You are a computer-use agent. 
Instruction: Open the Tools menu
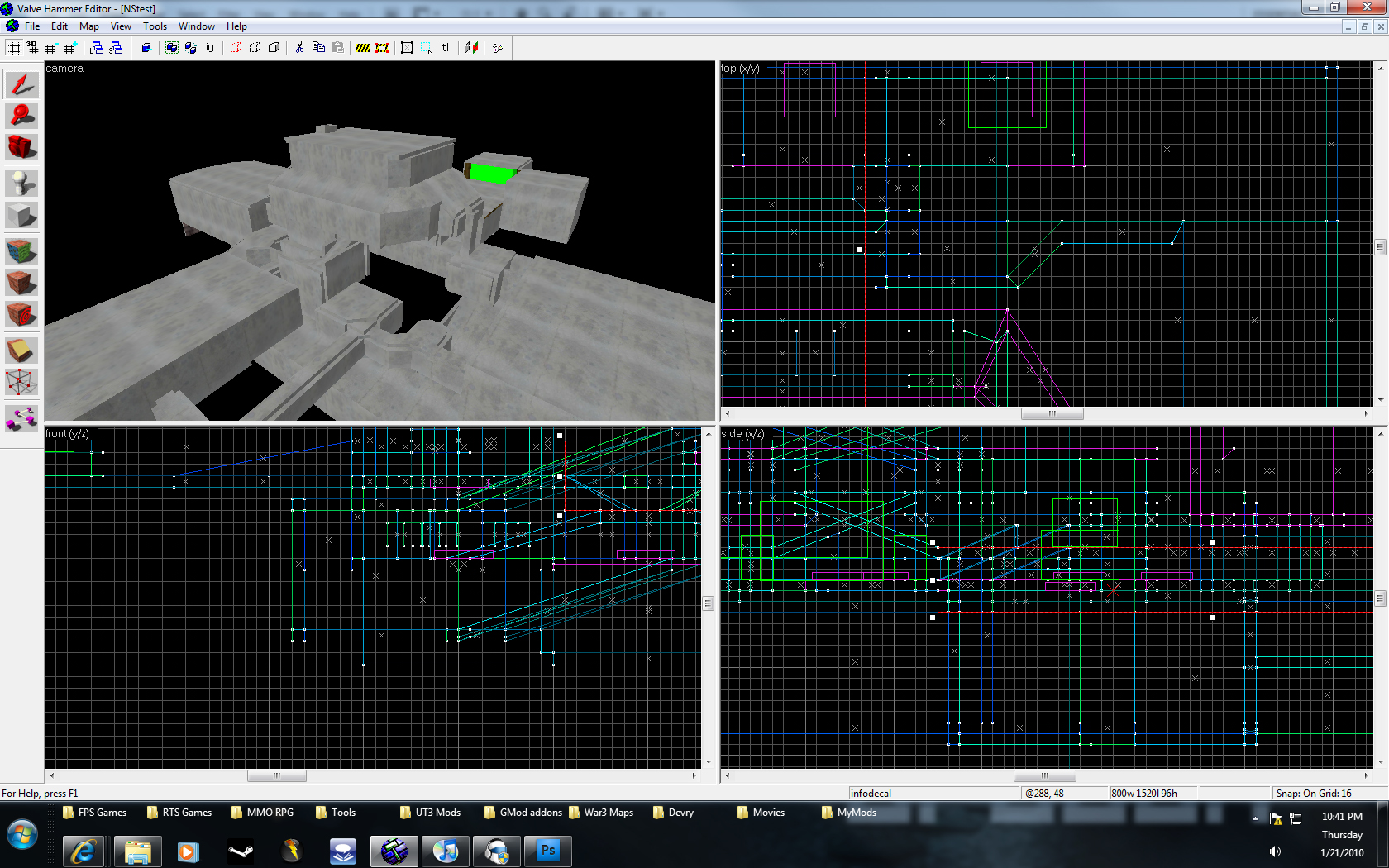click(155, 26)
